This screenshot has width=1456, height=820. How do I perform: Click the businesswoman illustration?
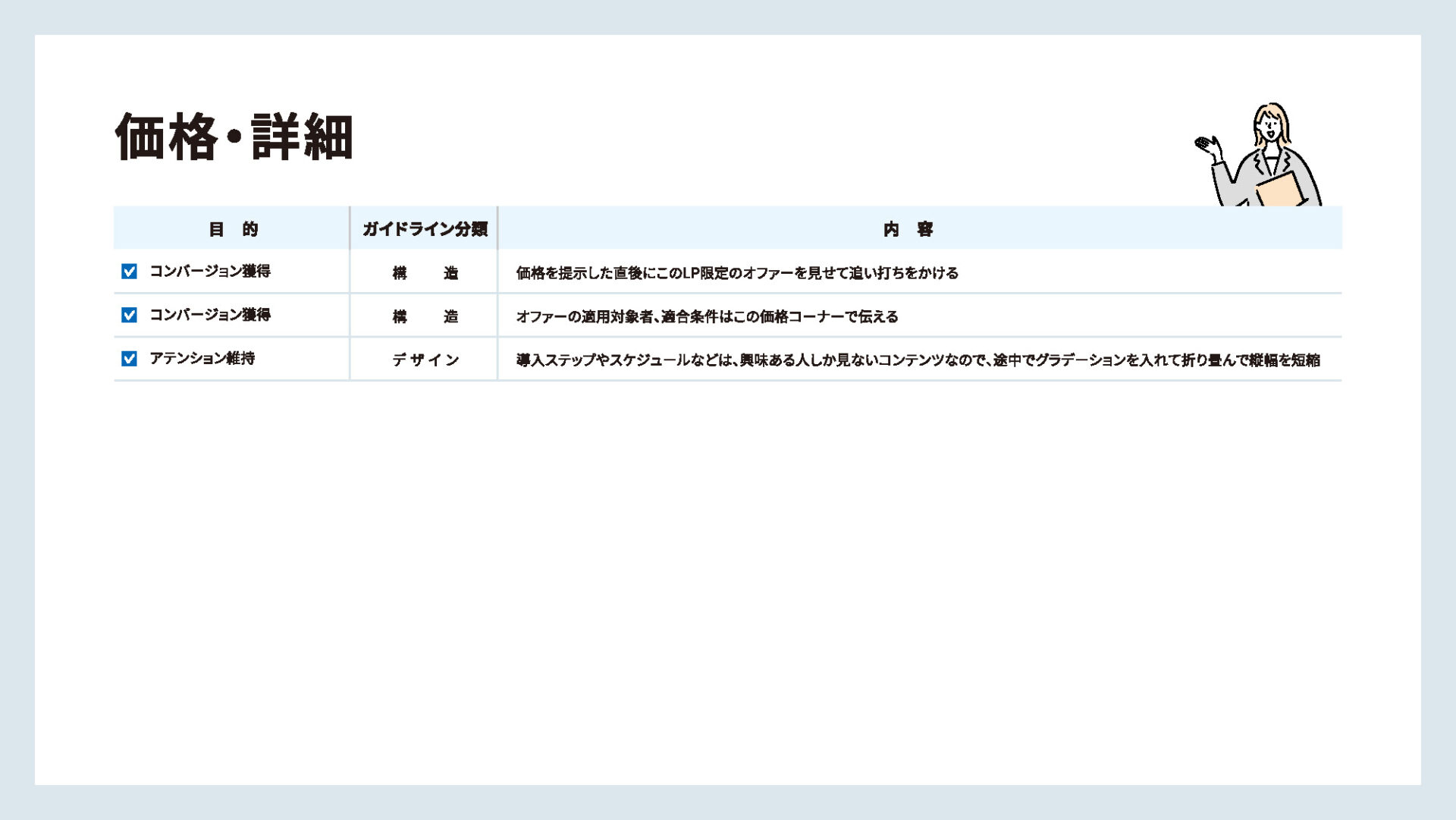[1258, 155]
